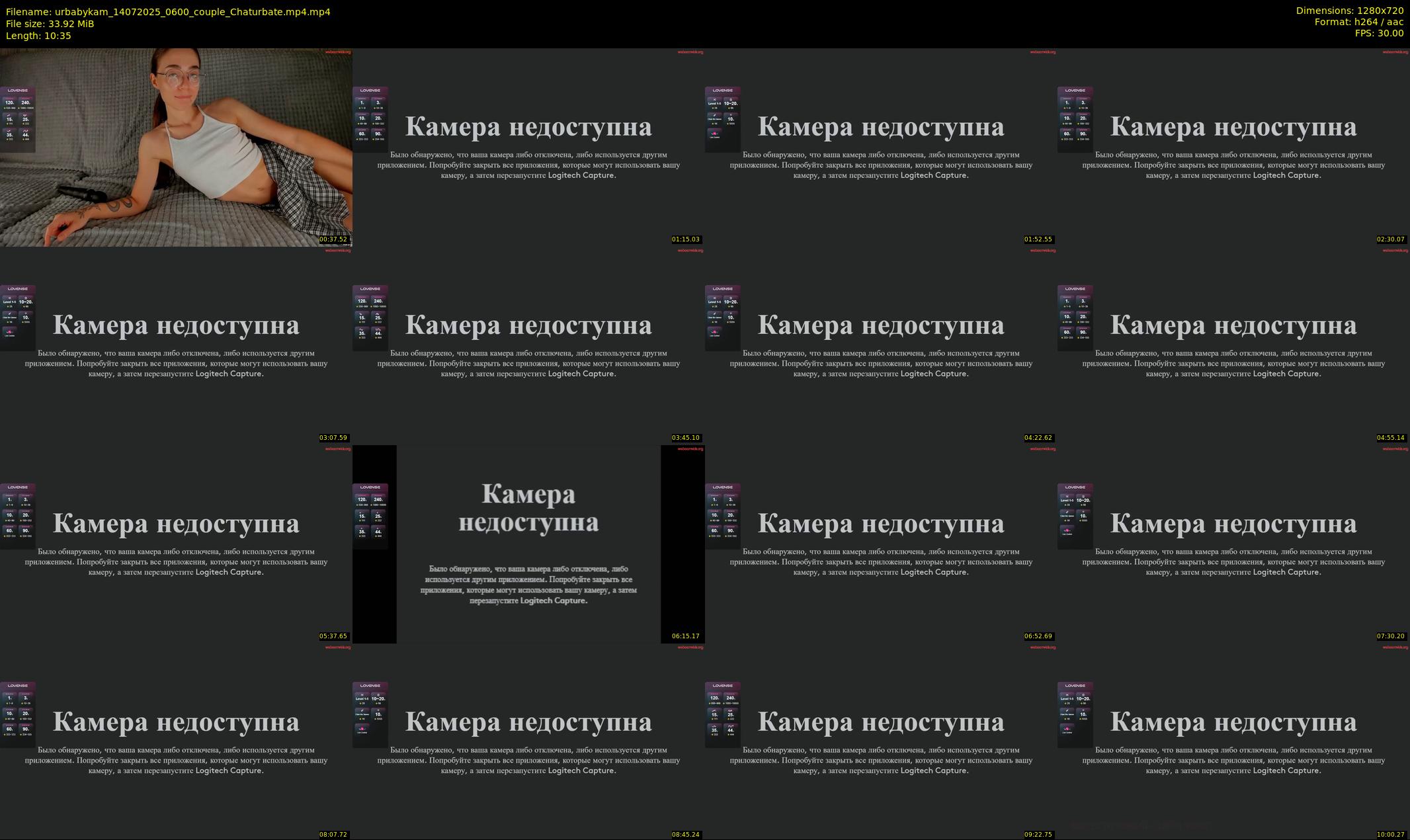The height and width of the screenshot is (840, 1410).
Task: Click the 02:30.07 timestamp label
Action: 1390,239
